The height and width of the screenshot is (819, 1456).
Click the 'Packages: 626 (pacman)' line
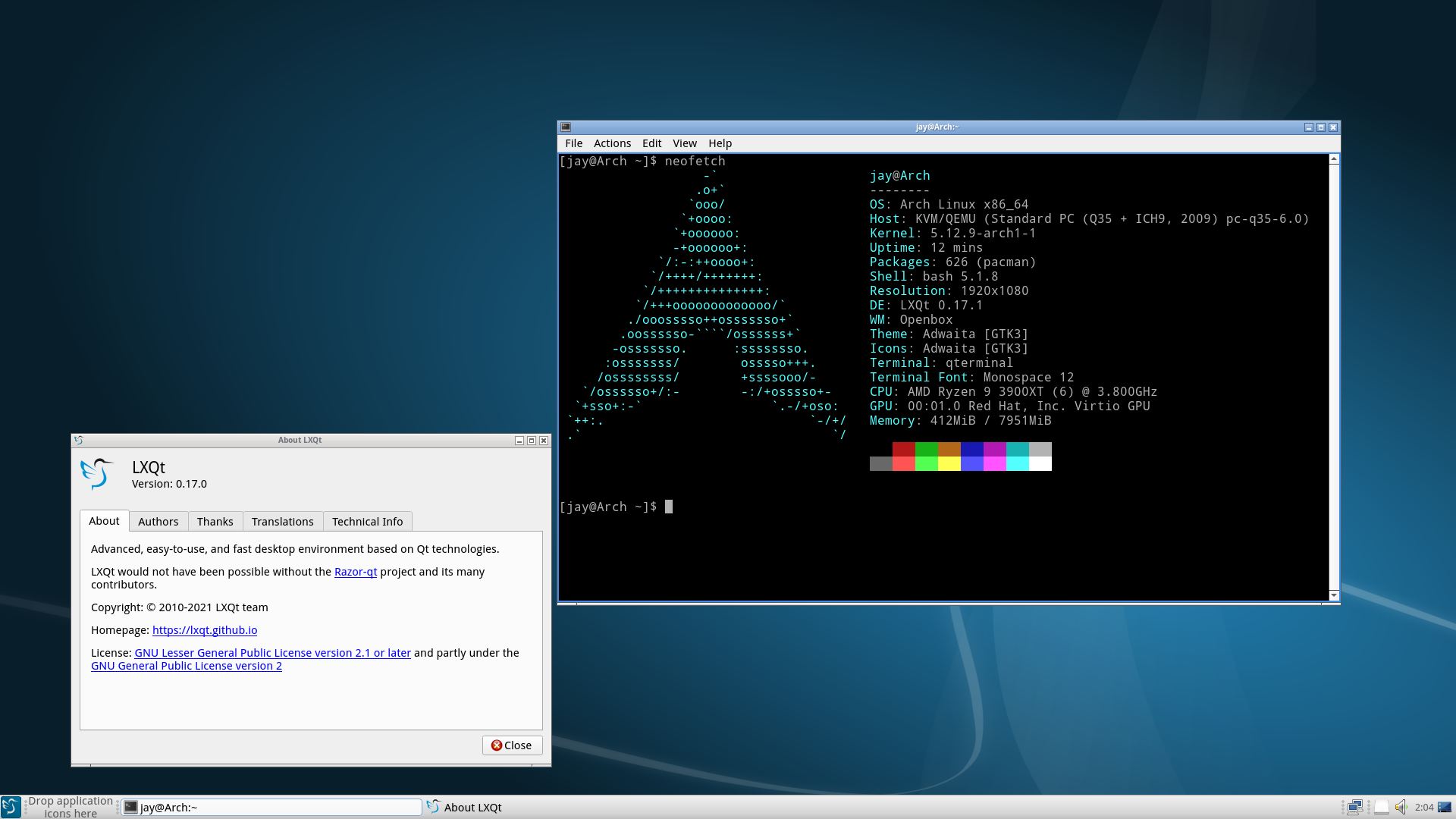coord(952,262)
